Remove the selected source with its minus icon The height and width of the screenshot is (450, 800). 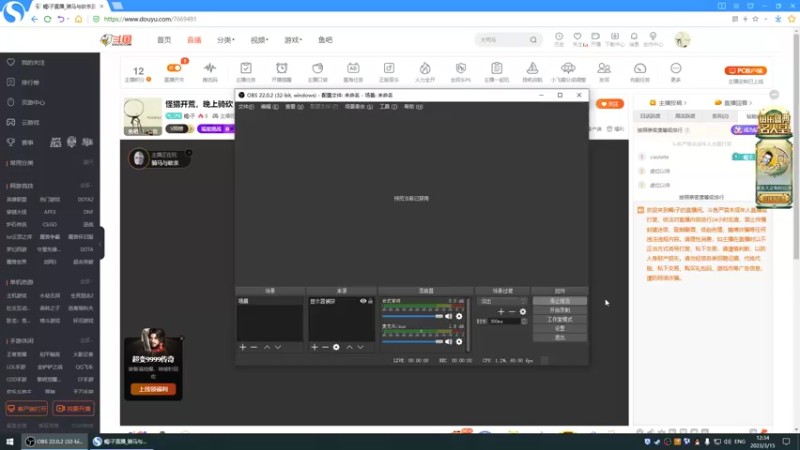325,347
